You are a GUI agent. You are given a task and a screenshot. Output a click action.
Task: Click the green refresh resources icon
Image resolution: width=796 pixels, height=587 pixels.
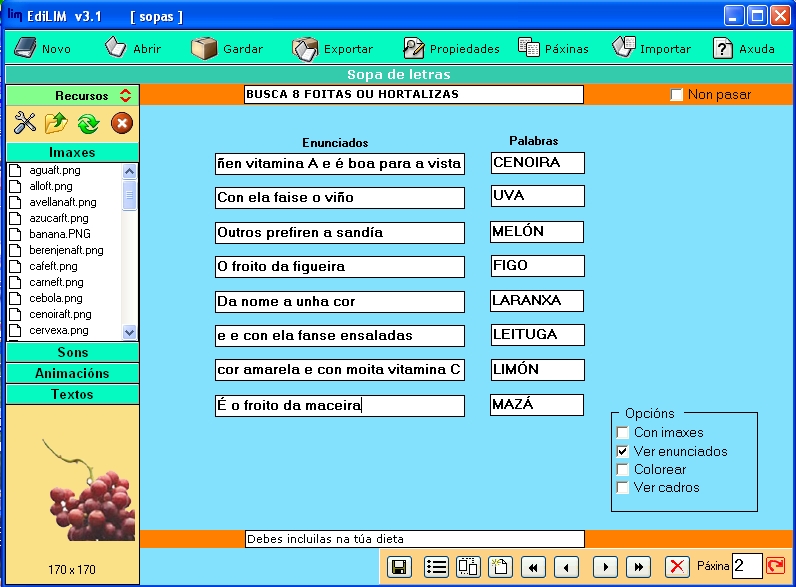coord(88,123)
